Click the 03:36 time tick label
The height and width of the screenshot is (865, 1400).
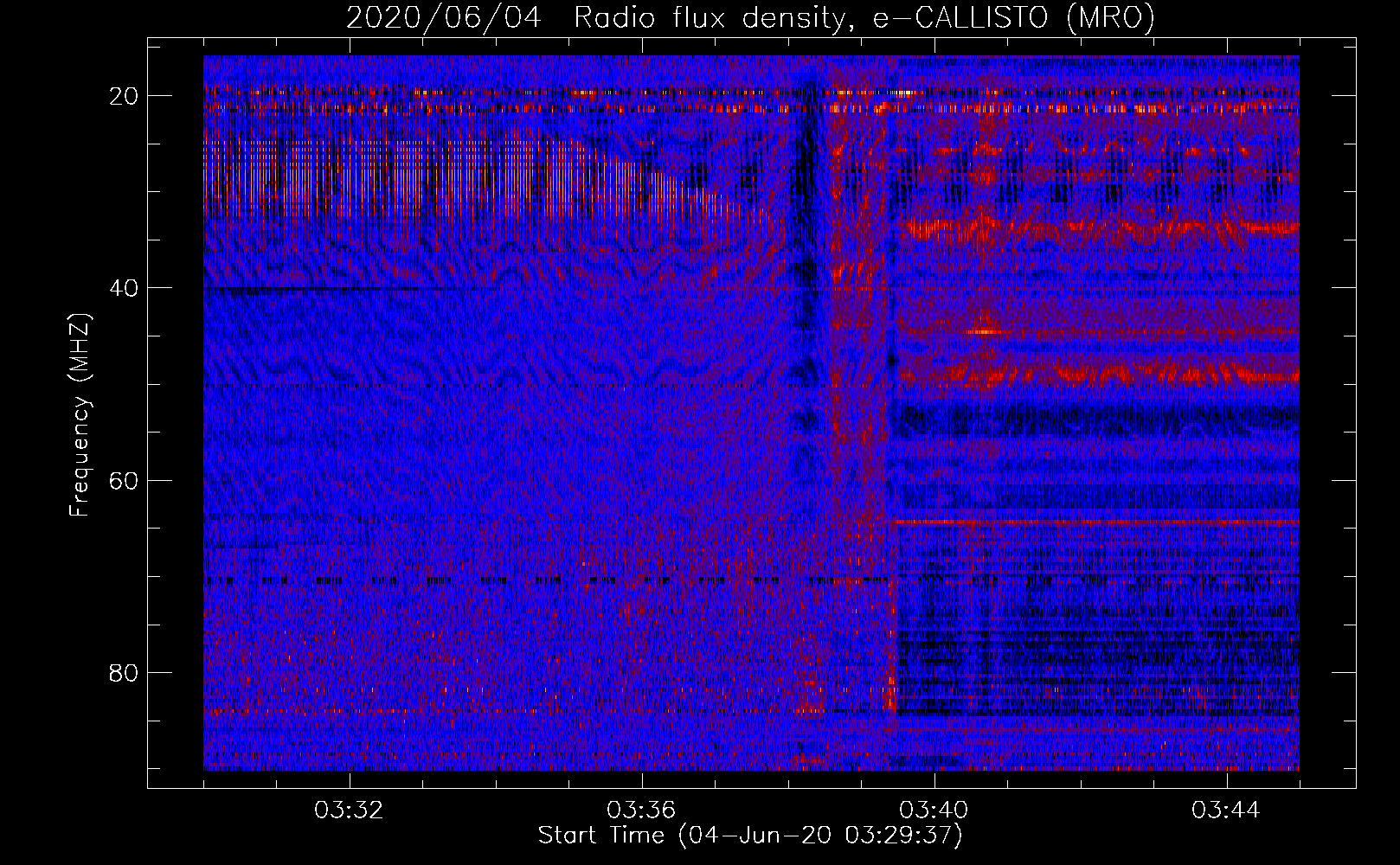tap(642, 811)
